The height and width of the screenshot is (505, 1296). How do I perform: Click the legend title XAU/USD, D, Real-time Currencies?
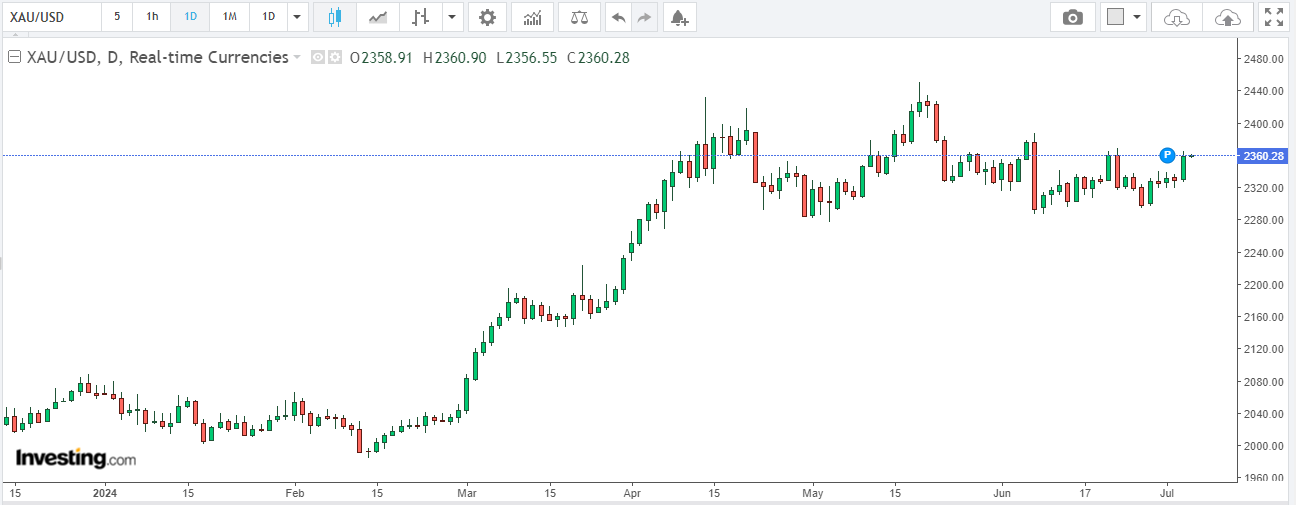[x=157, y=58]
